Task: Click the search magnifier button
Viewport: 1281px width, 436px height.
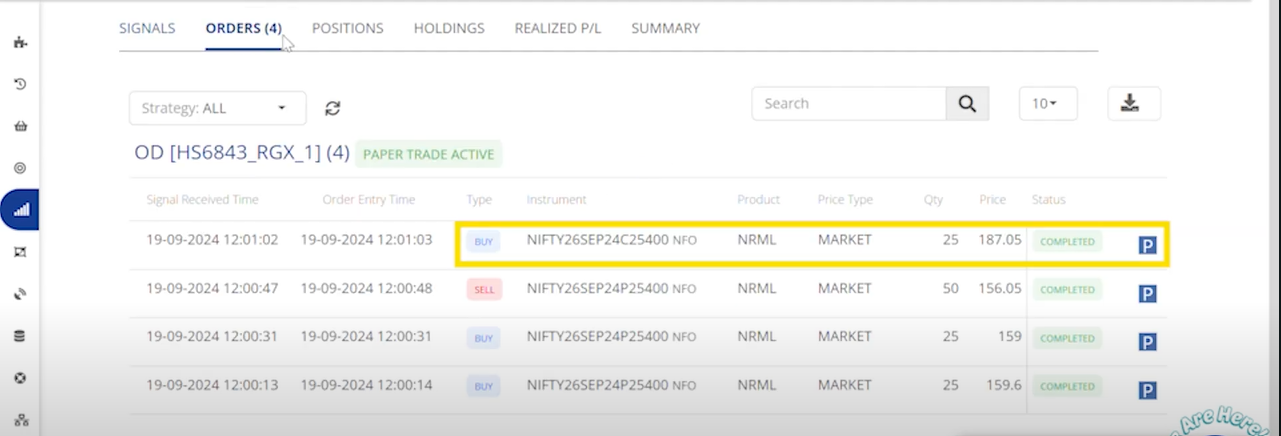Action: (x=967, y=104)
